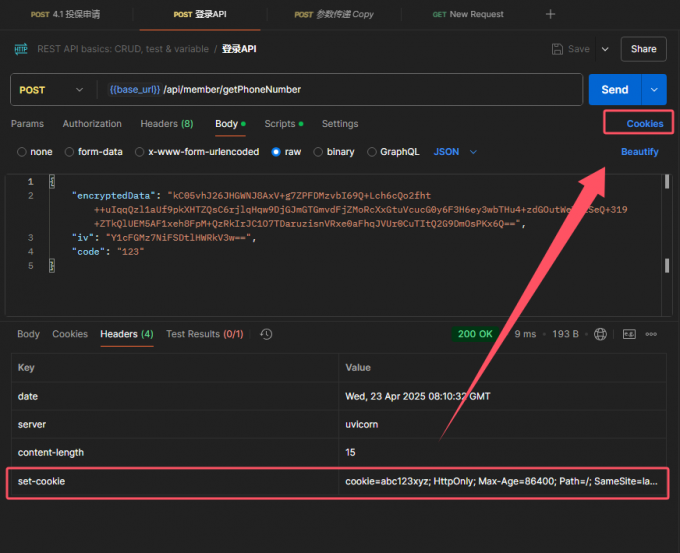Open response history clock icon

click(266, 334)
